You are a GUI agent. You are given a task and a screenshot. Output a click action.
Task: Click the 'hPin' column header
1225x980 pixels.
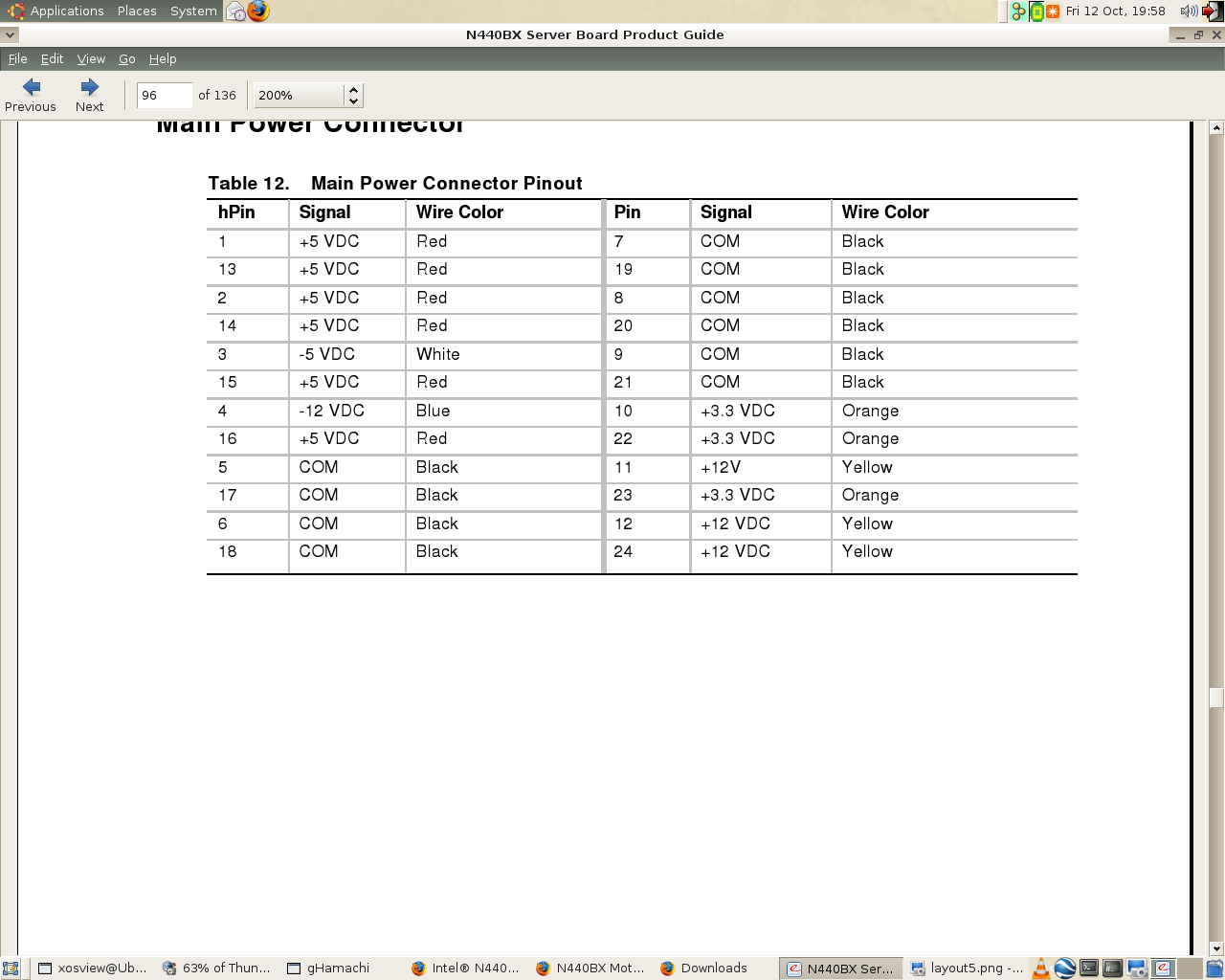tap(236, 212)
